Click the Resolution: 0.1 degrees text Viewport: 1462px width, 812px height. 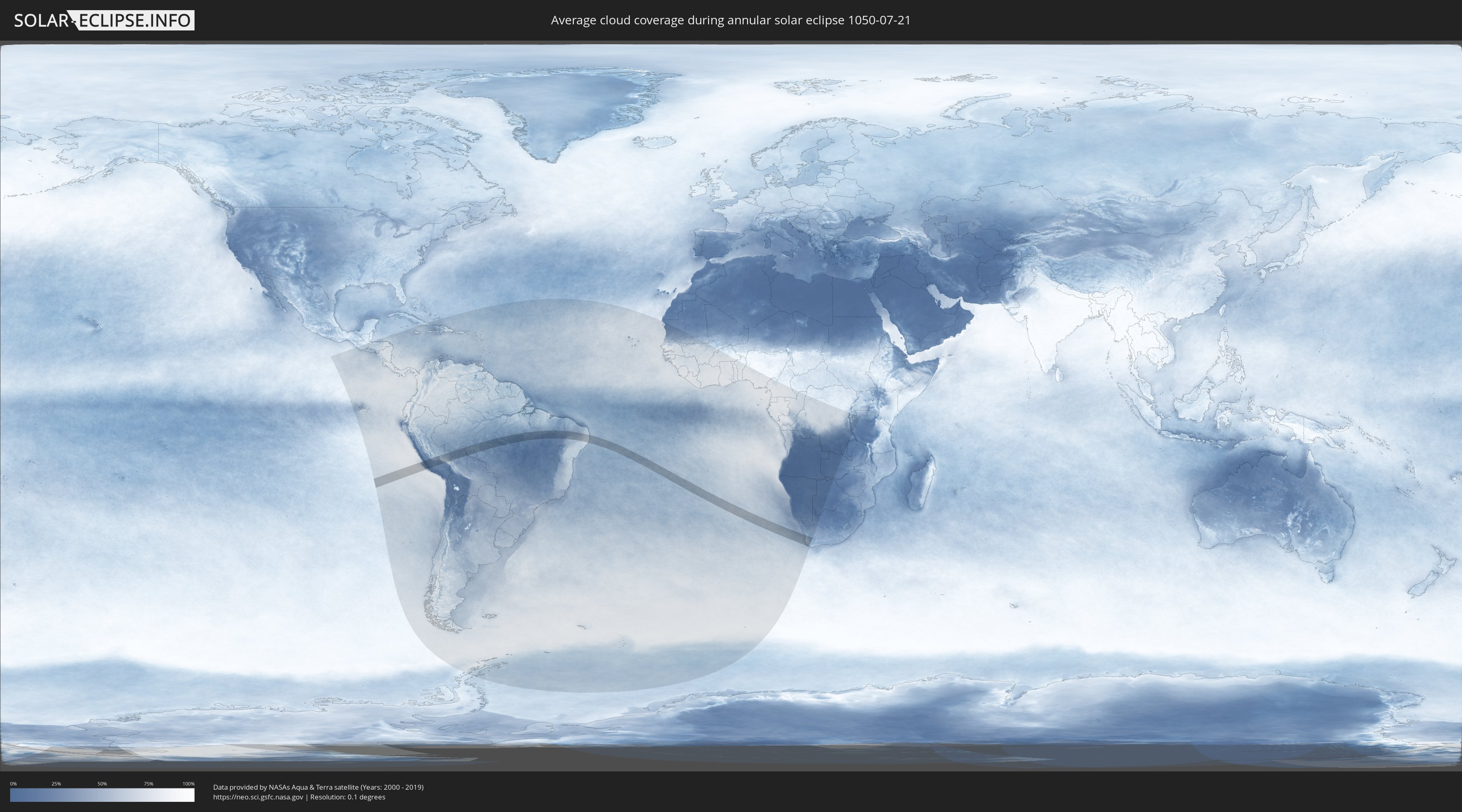click(347, 797)
